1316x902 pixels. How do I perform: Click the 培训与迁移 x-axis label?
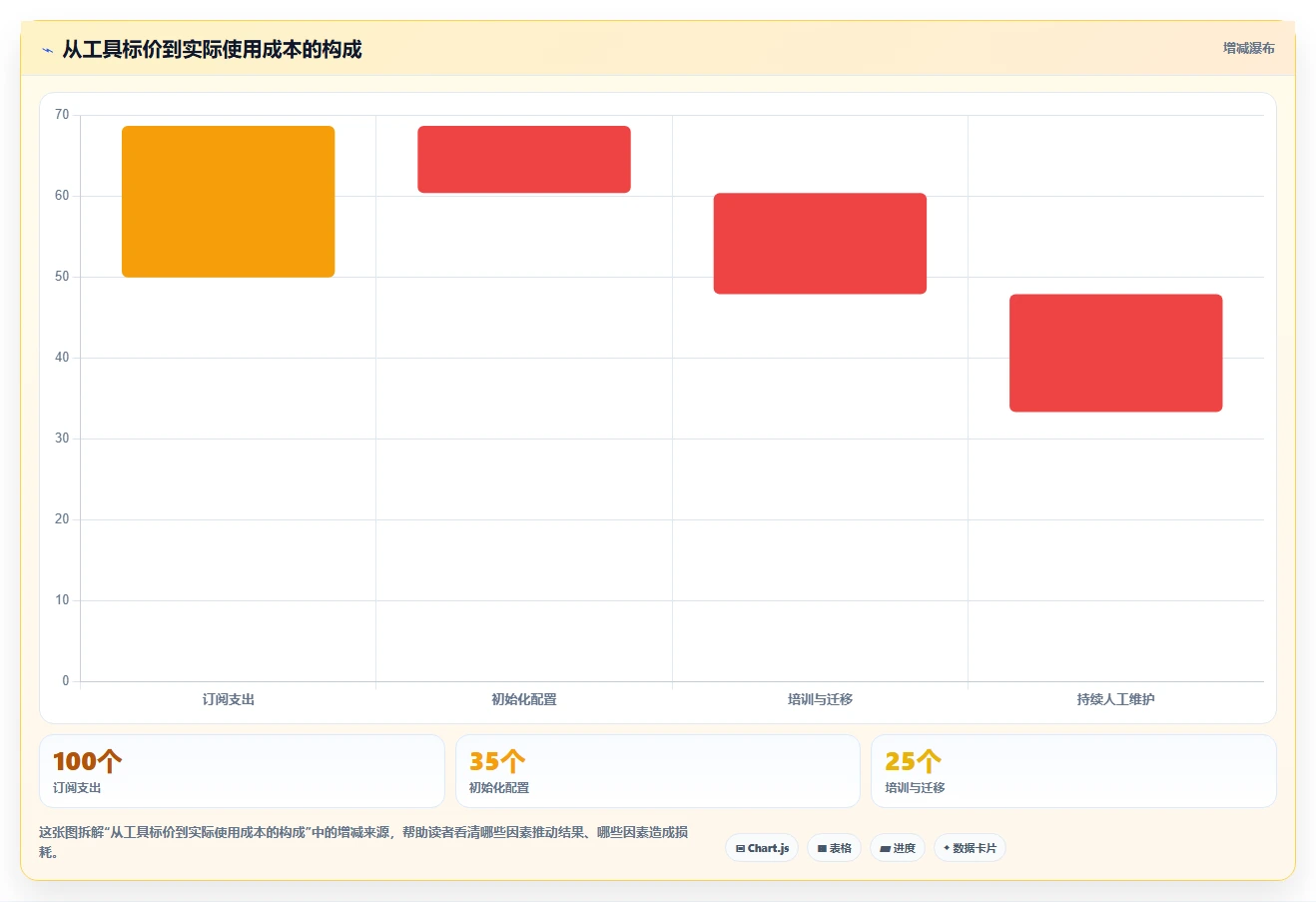click(x=820, y=699)
